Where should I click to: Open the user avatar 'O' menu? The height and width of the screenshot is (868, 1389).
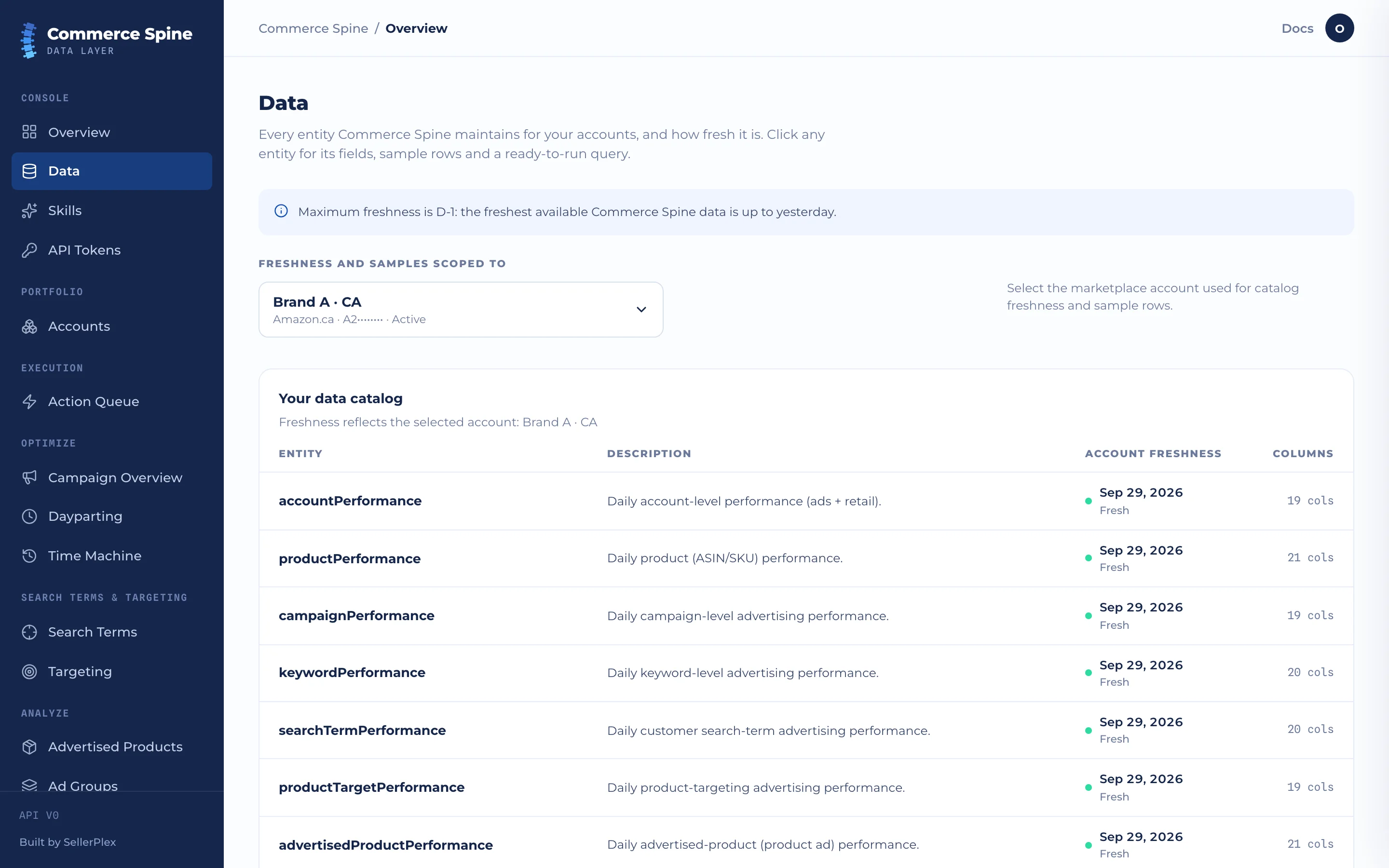click(1339, 28)
